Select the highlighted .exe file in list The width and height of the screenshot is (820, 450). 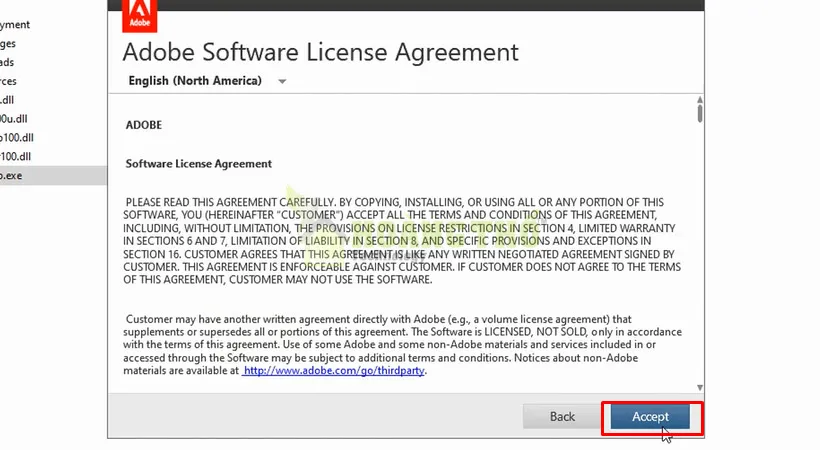pyautogui.click(x=12, y=175)
